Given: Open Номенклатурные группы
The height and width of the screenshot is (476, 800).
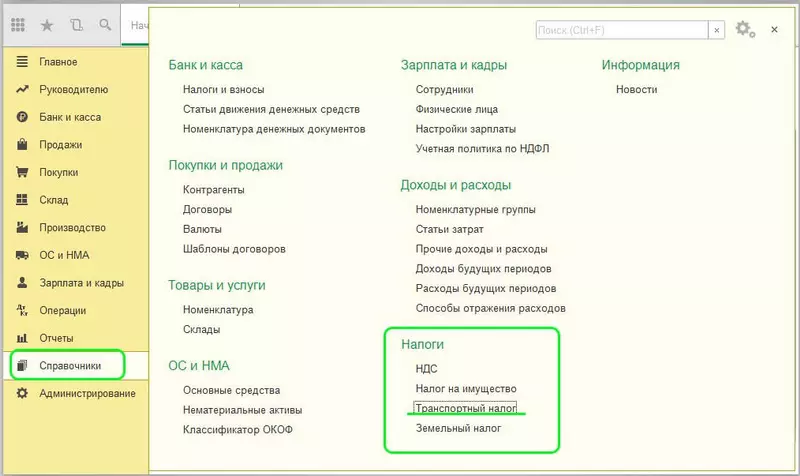Looking at the screenshot, I should (x=476, y=209).
